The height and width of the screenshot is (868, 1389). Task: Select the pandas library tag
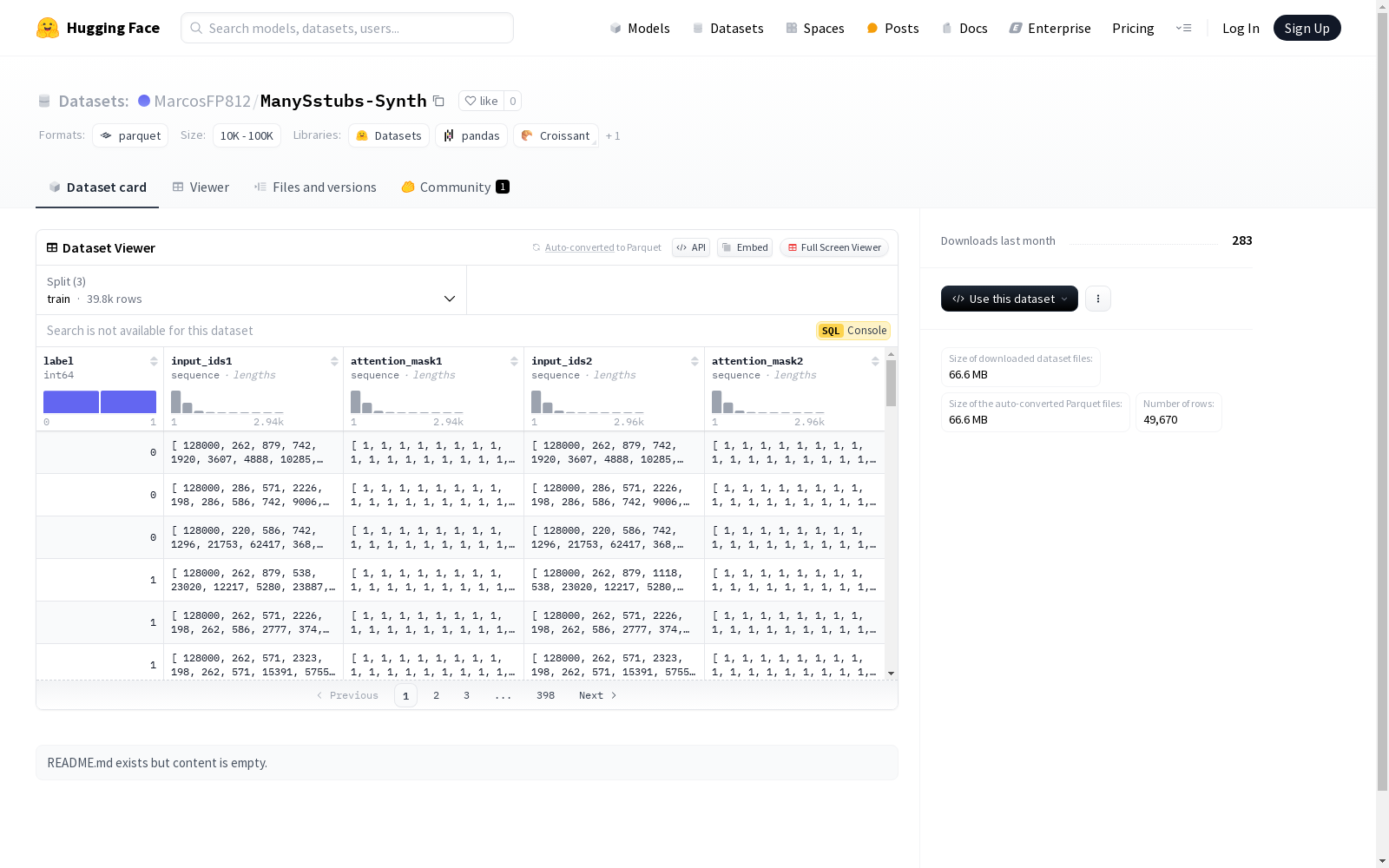coord(471,135)
